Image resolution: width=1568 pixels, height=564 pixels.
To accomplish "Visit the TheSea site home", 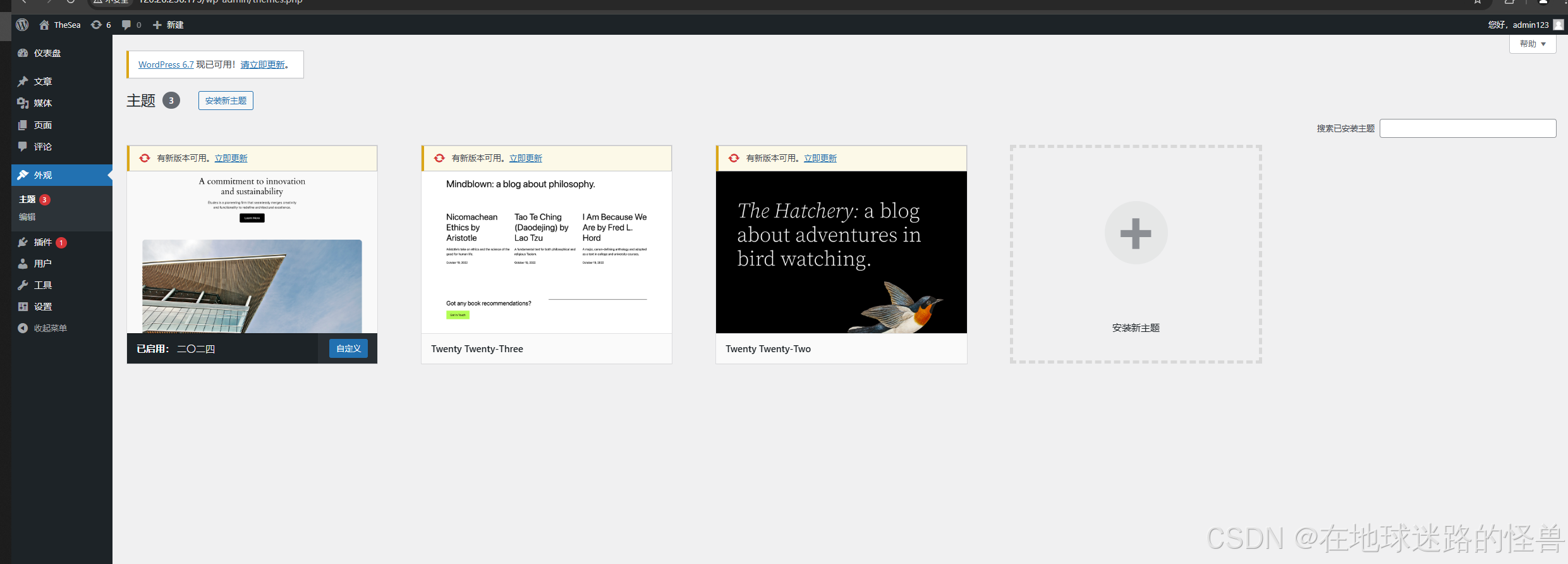I will pyautogui.click(x=60, y=25).
